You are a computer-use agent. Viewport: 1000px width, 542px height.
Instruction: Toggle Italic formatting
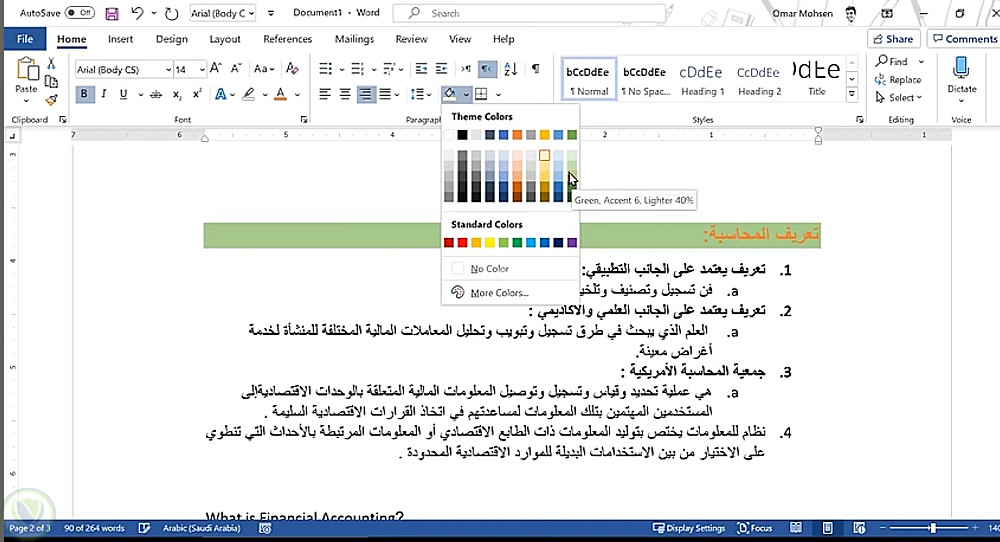click(x=103, y=94)
